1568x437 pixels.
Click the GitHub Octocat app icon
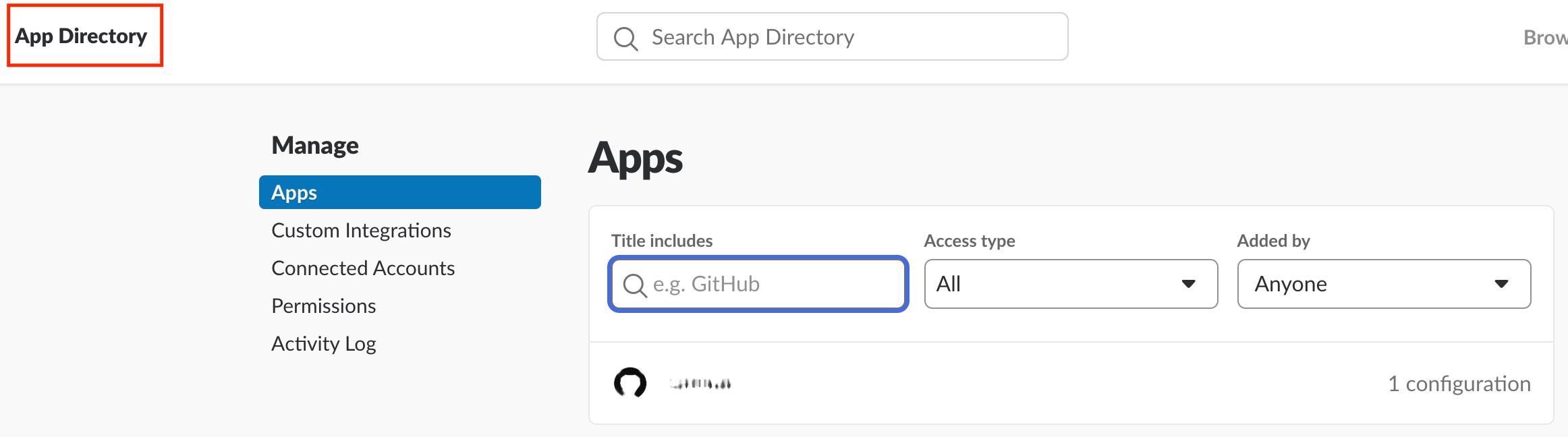tap(630, 383)
